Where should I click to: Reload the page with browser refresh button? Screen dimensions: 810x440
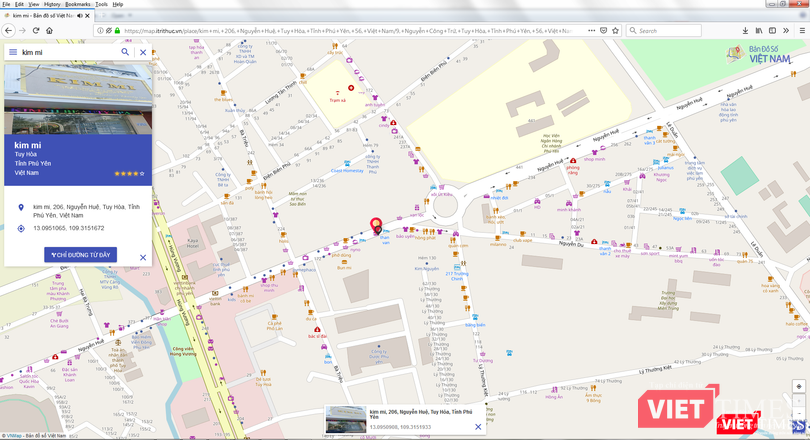36,31
